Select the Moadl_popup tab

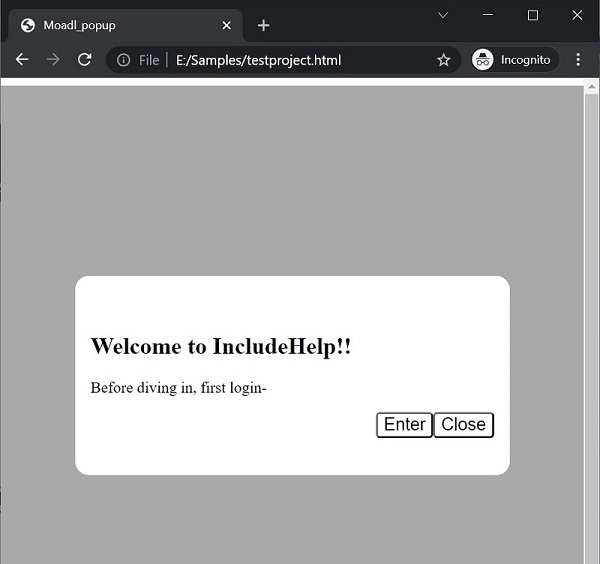coord(126,25)
